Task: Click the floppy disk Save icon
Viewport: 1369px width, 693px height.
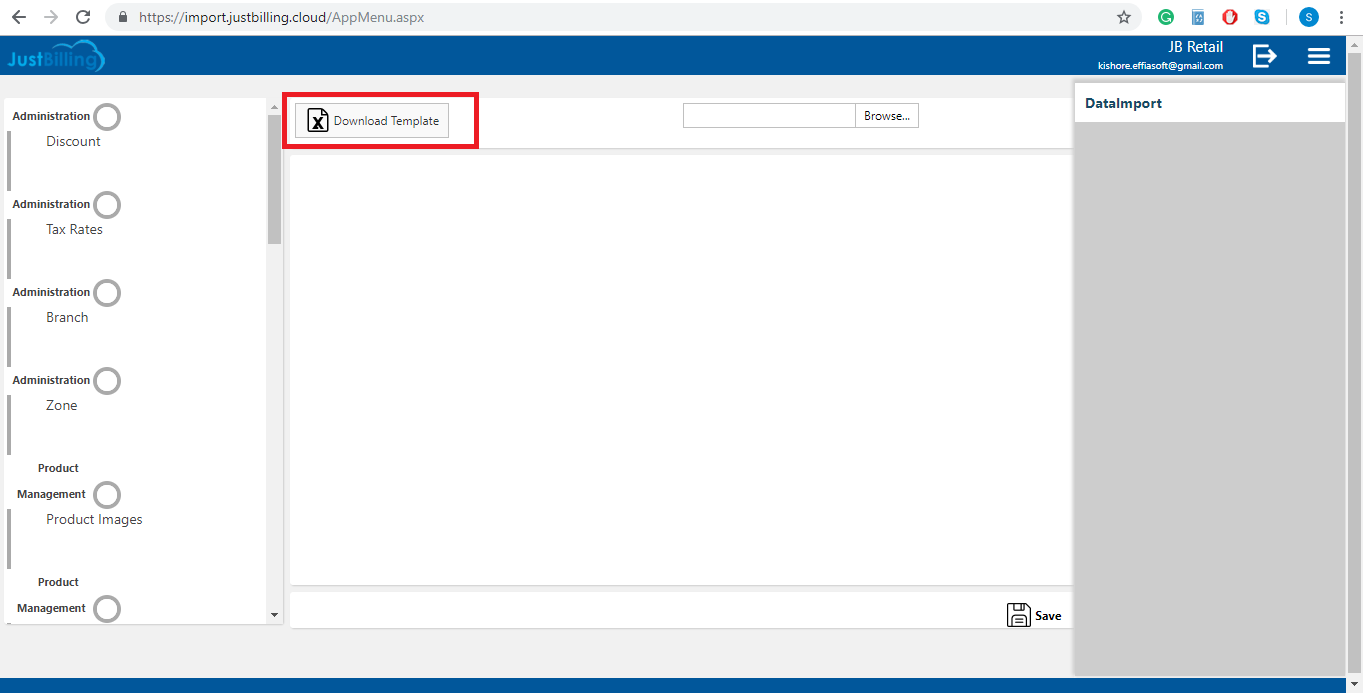Action: click(x=1018, y=615)
